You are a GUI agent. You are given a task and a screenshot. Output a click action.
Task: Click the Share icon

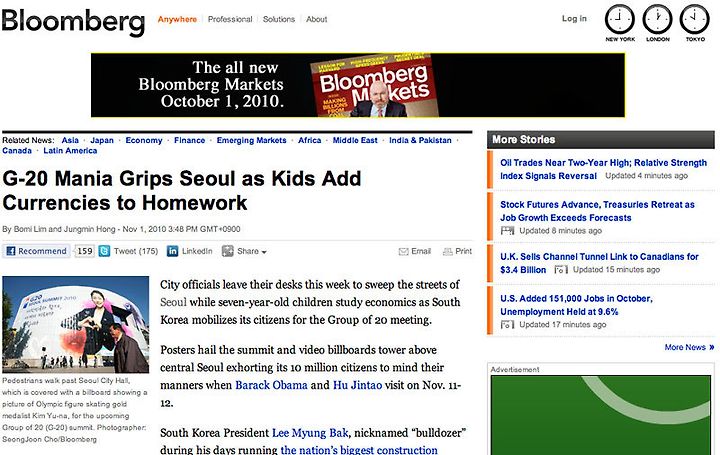[227, 251]
